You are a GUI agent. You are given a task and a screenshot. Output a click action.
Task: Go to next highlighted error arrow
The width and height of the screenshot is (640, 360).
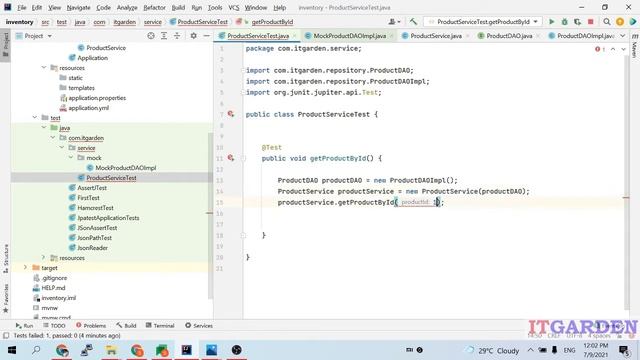click(x=623, y=49)
